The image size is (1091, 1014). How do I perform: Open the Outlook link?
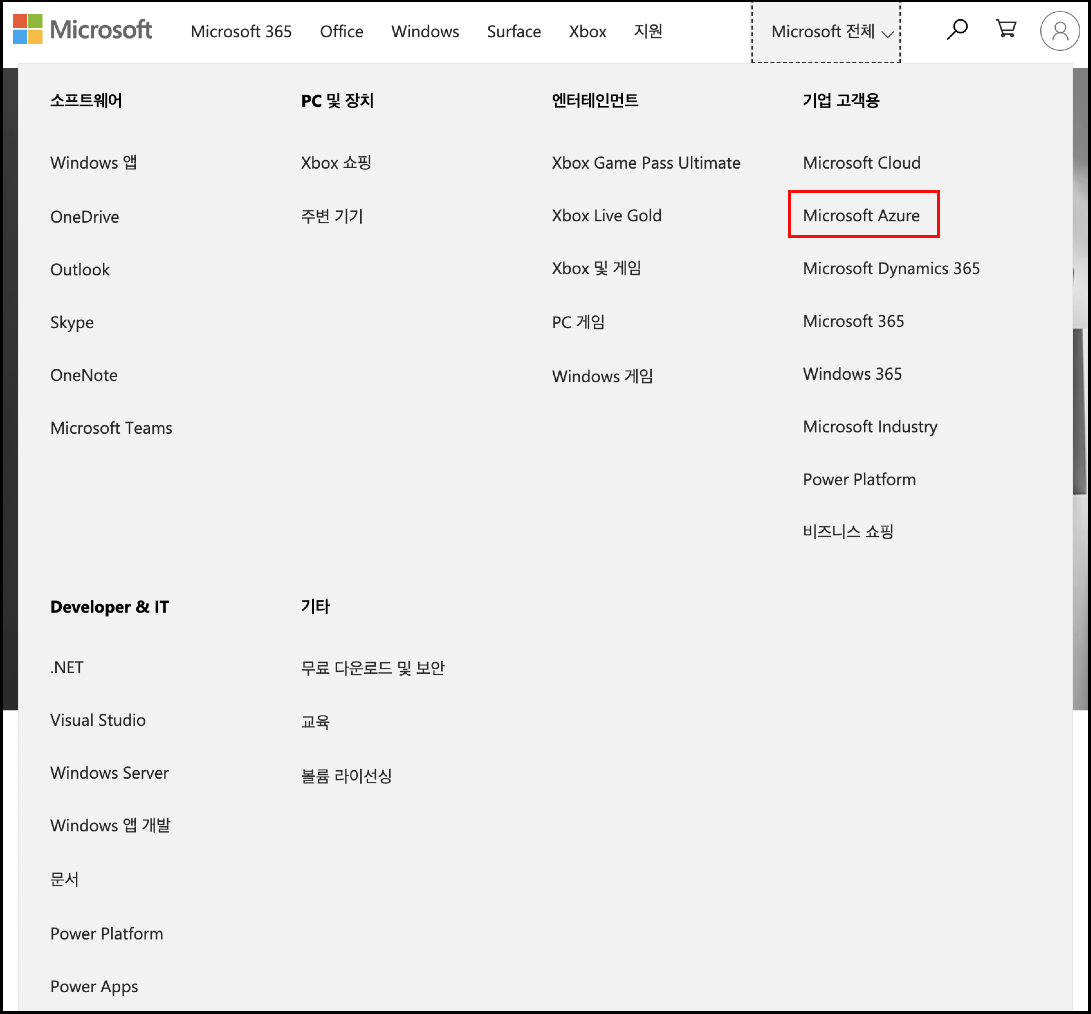pyautogui.click(x=79, y=269)
